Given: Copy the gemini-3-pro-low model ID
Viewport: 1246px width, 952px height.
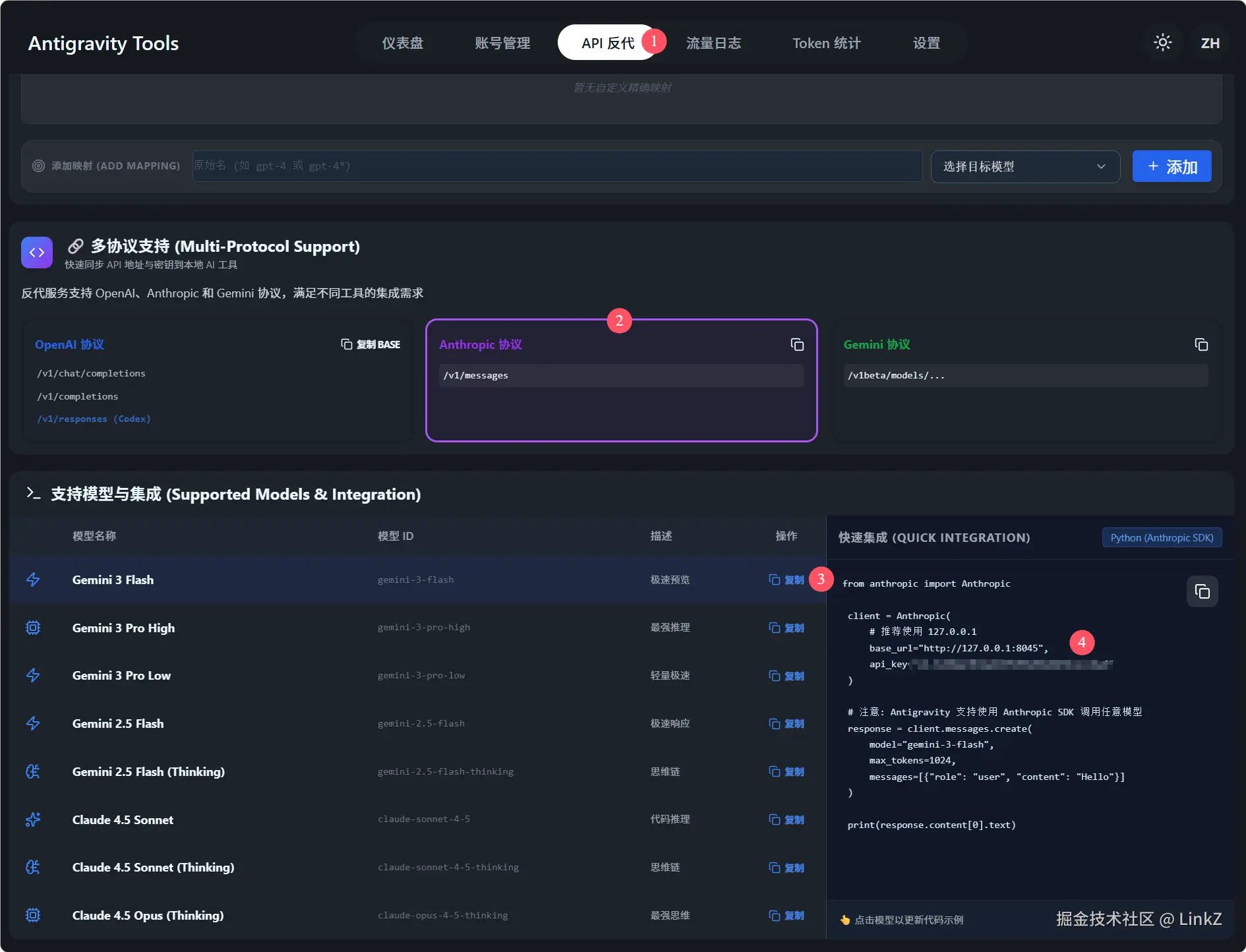Looking at the screenshot, I should pos(786,676).
